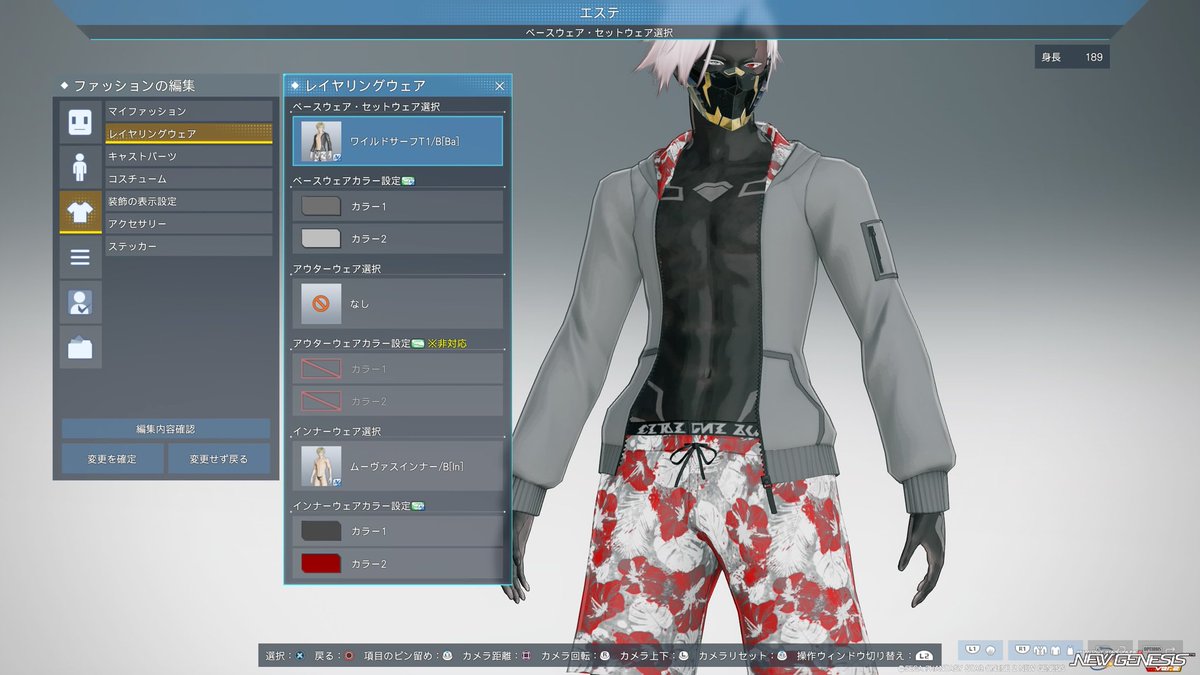Choose innerwear ムーヴァスインナー/B[In] entry
The width and height of the screenshot is (1200, 675).
397,466
